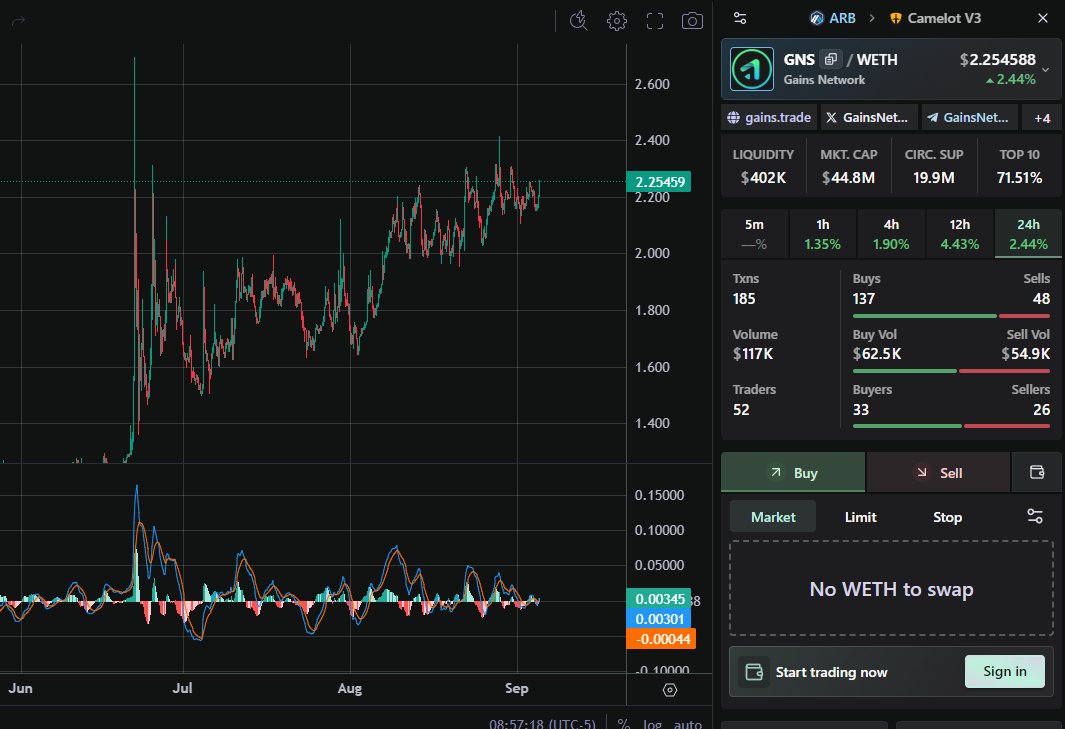Image resolution: width=1065 pixels, height=729 pixels.
Task: Copy GNS token address icon
Action: click(831, 60)
